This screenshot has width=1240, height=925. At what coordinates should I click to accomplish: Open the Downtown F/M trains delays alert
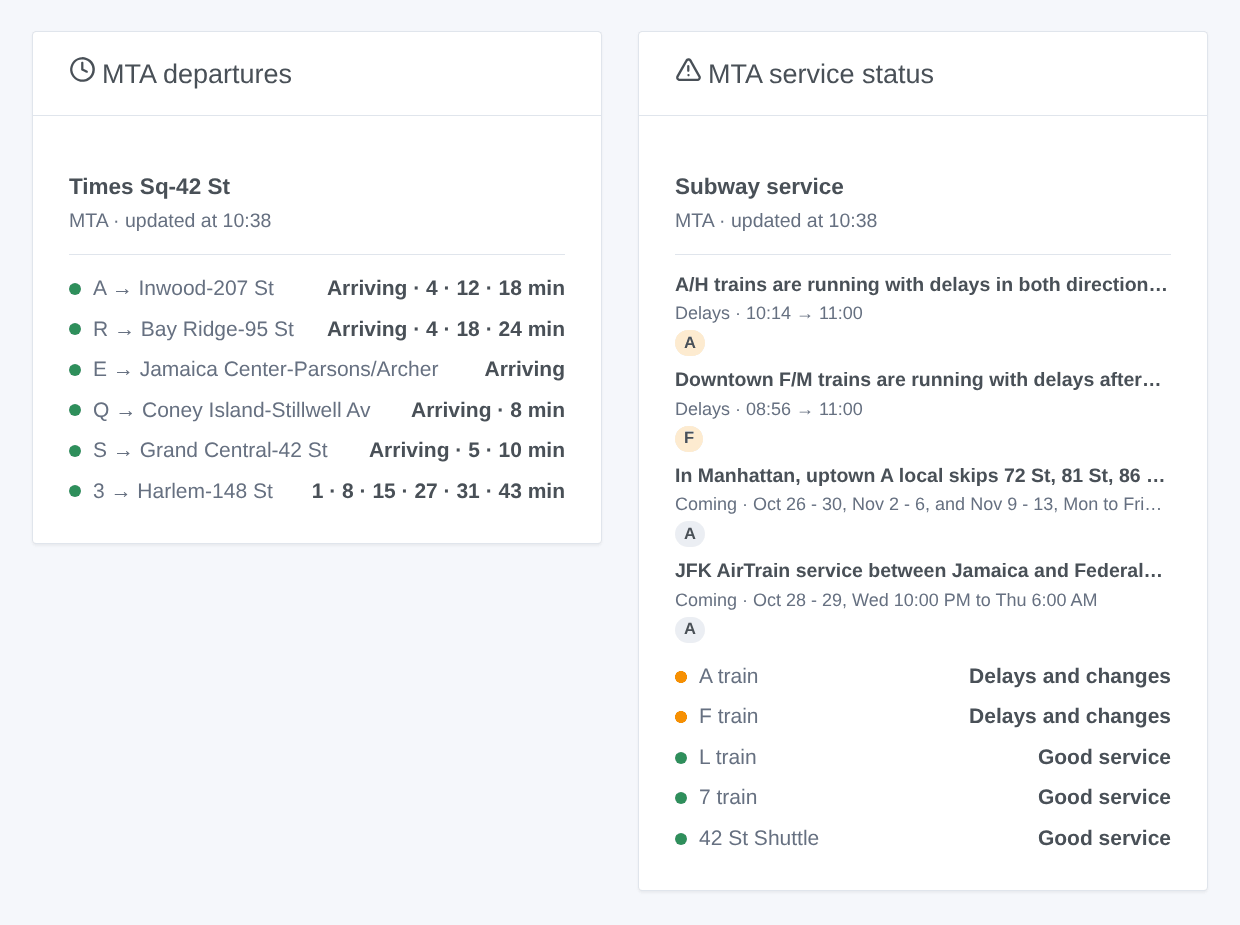[x=918, y=380]
